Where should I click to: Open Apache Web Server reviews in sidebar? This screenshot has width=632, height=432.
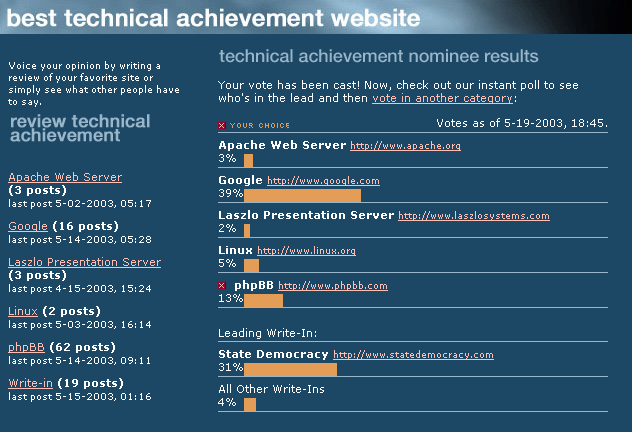point(65,177)
